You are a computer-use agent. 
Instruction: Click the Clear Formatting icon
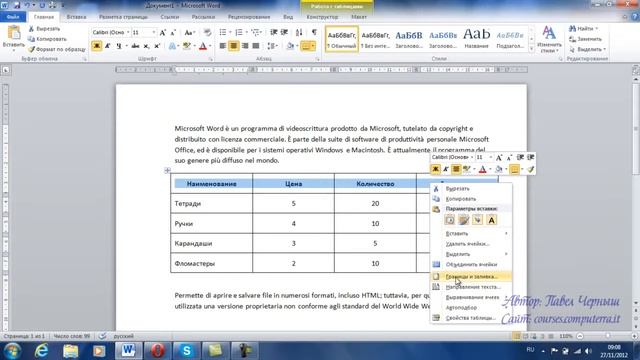207,33
